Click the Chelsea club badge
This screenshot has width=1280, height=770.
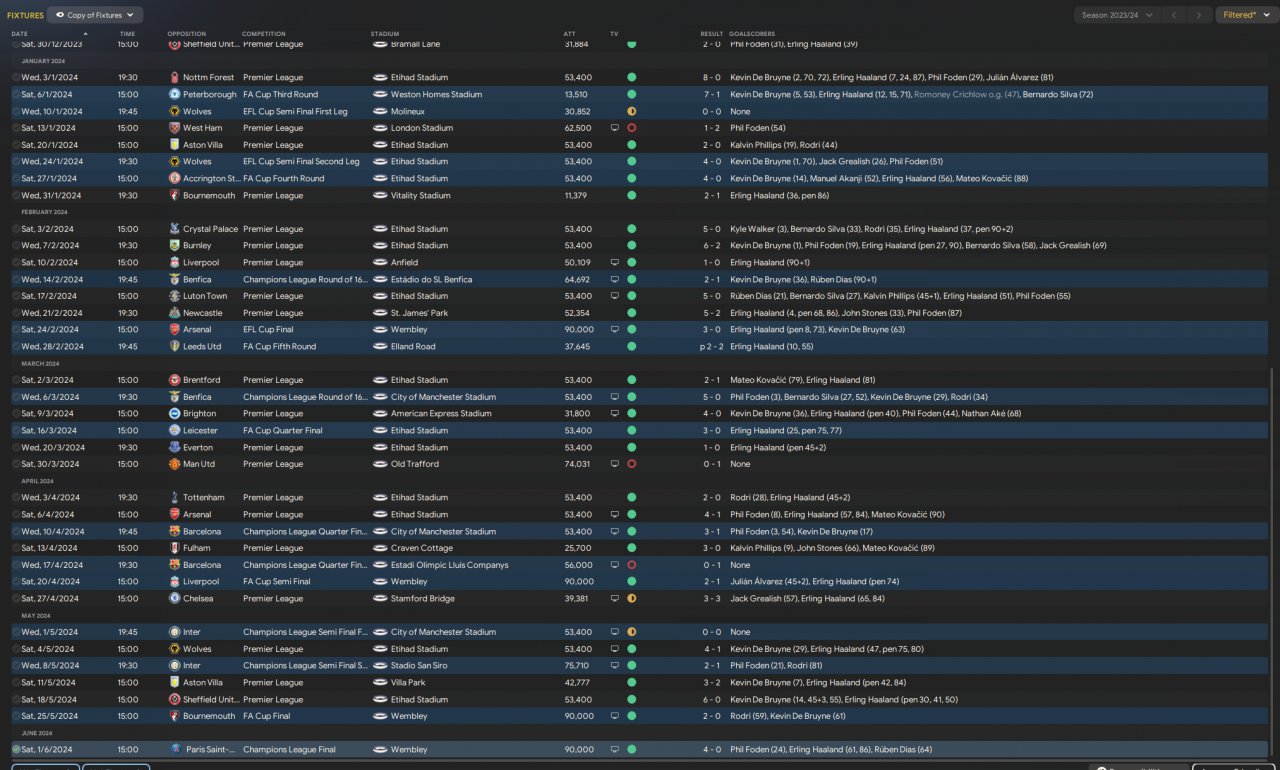(174, 598)
